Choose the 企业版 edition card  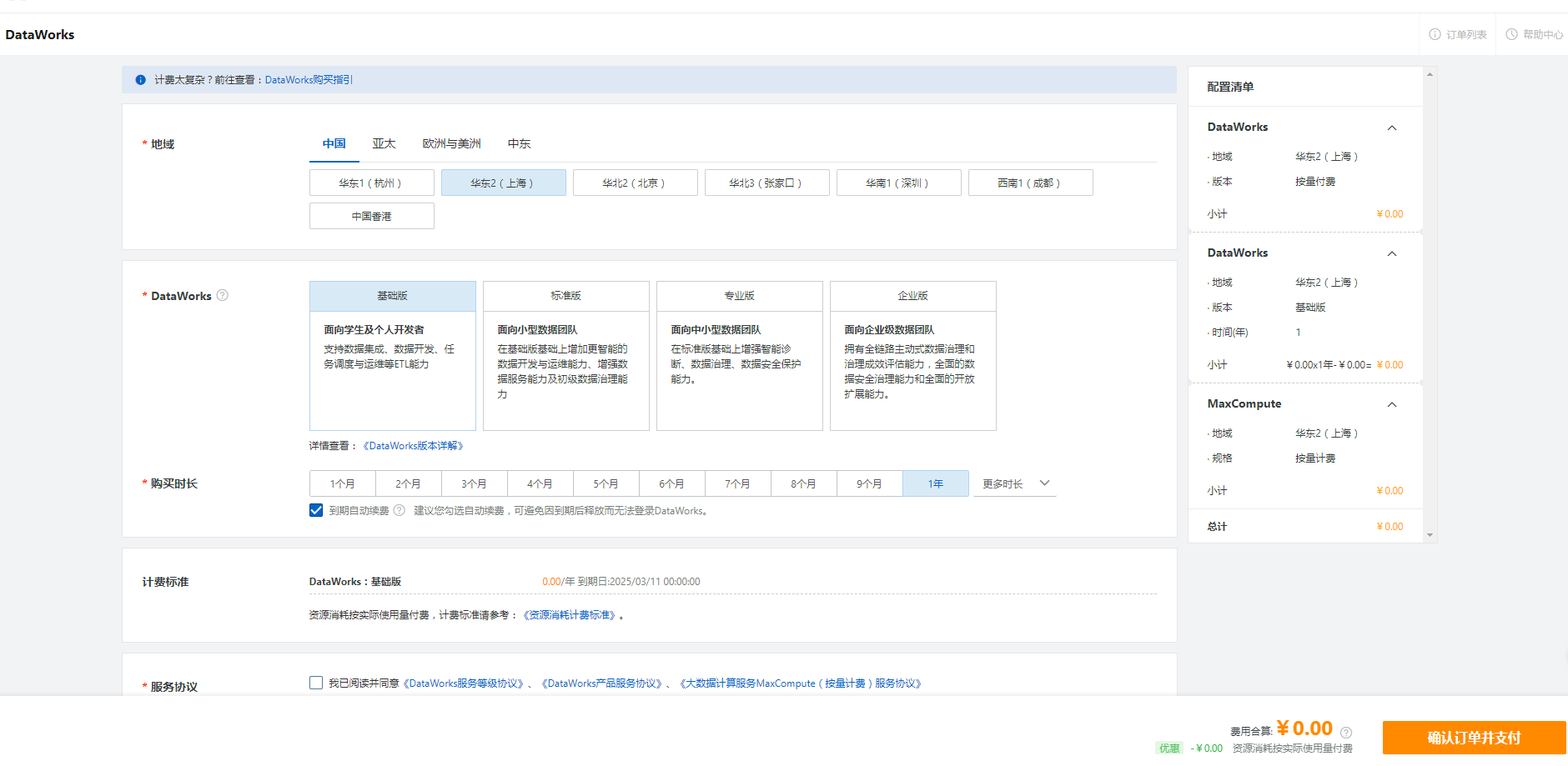tap(913, 356)
